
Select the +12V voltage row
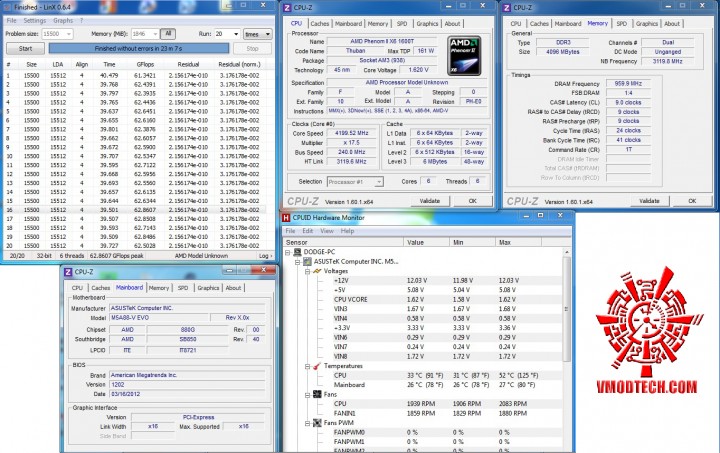coord(424,280)
